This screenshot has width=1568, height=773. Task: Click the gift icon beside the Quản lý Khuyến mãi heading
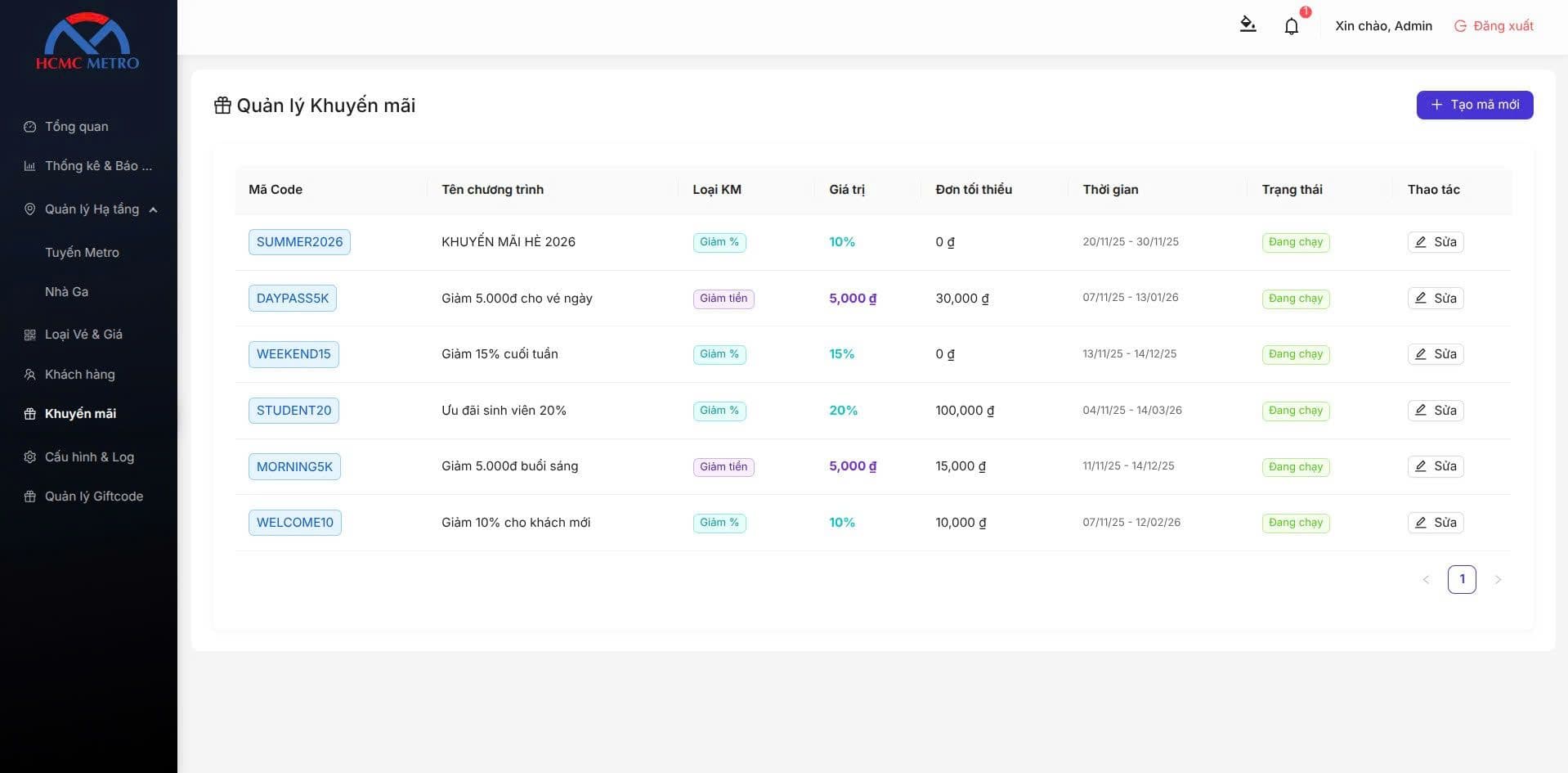[x=222, y=106]
